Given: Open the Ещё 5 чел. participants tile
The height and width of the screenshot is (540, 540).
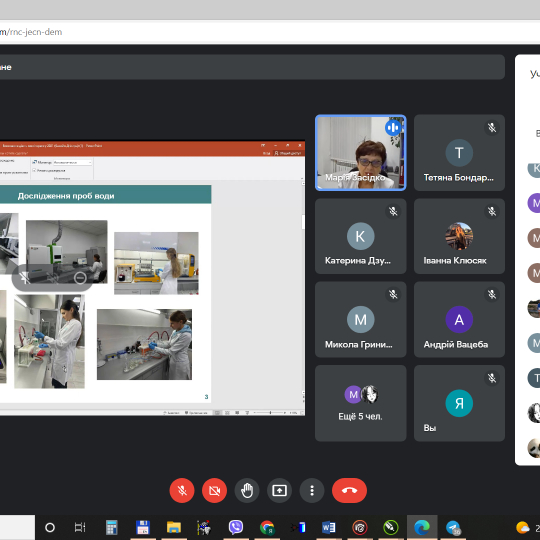Looking at the screenshot, I should (x=361, y=403).
